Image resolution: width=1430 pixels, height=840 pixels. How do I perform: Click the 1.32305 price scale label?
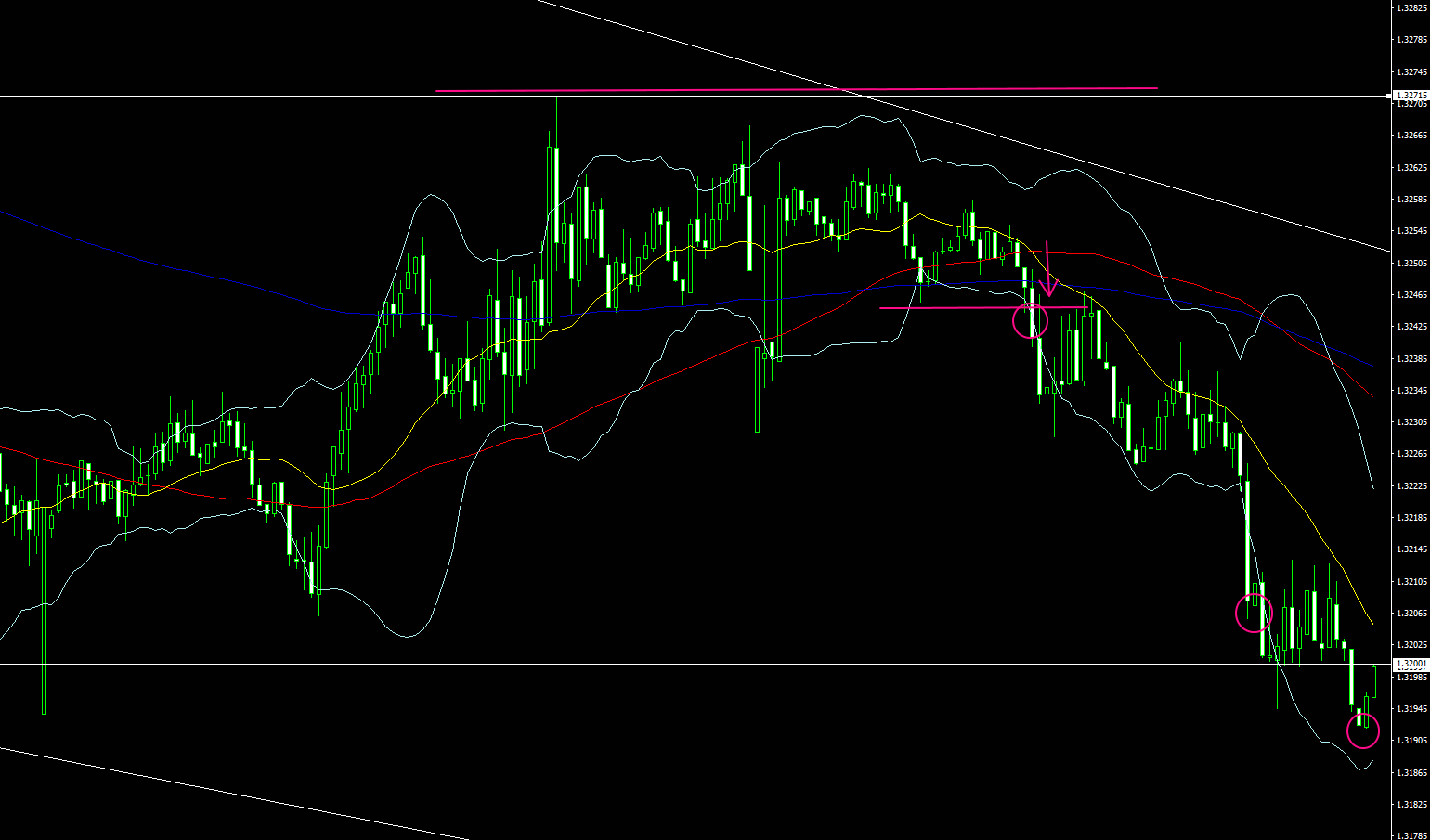pyautogui.click(x=1411, y=422)
